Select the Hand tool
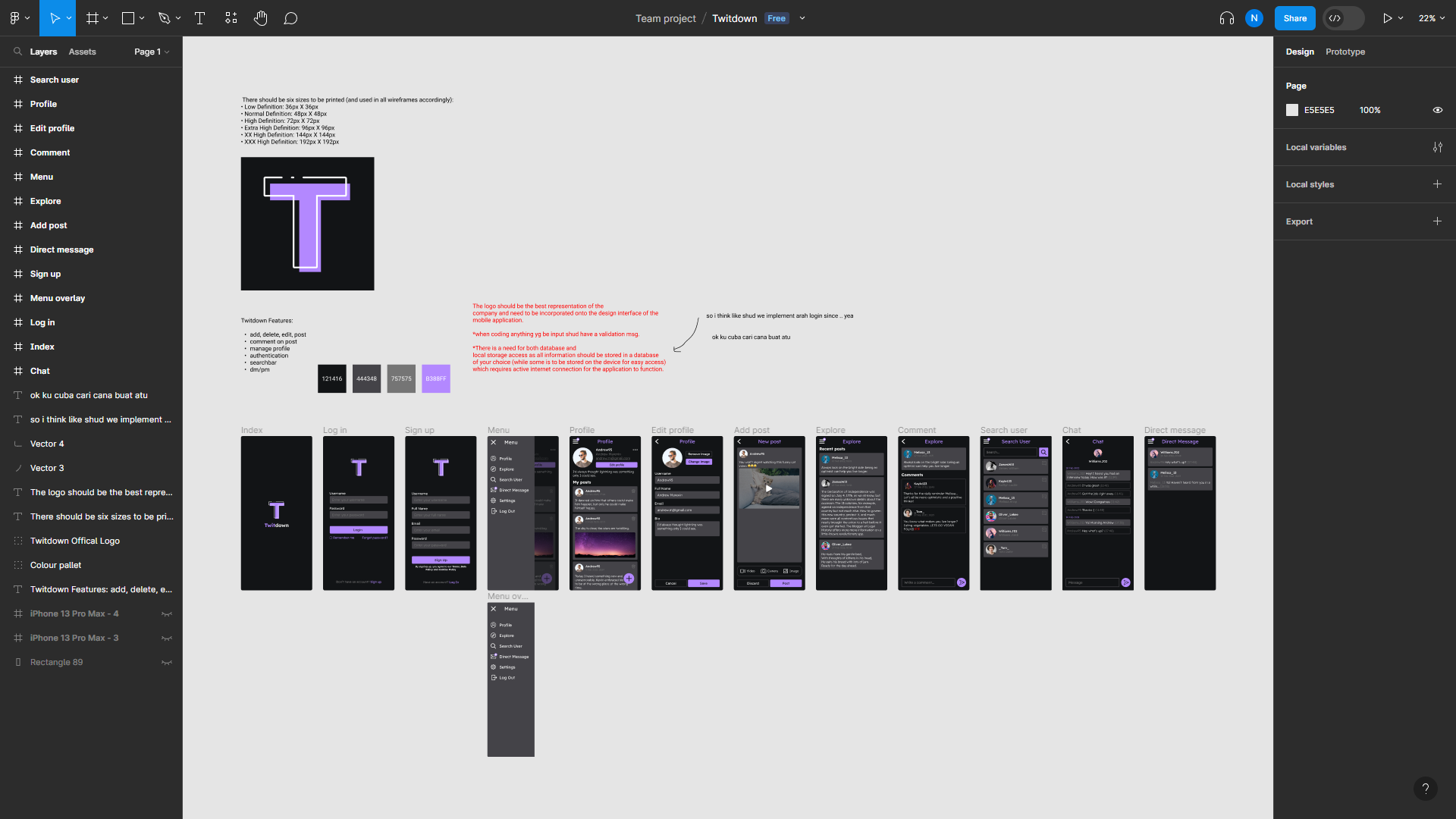The height and width of the screenshot is (819, 1456). point(260,17)
